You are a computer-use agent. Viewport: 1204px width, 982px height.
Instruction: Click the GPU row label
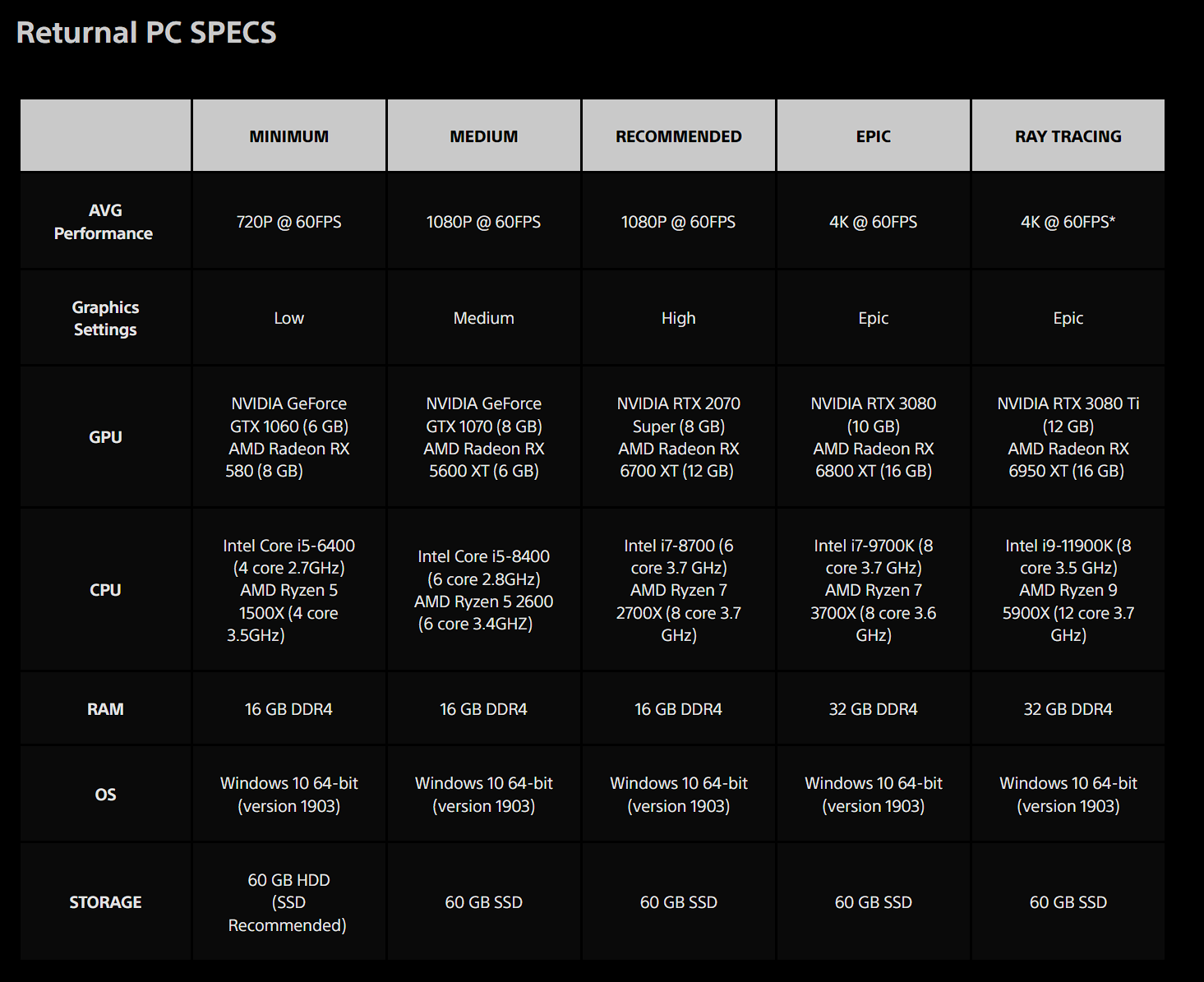coord(105,437)
